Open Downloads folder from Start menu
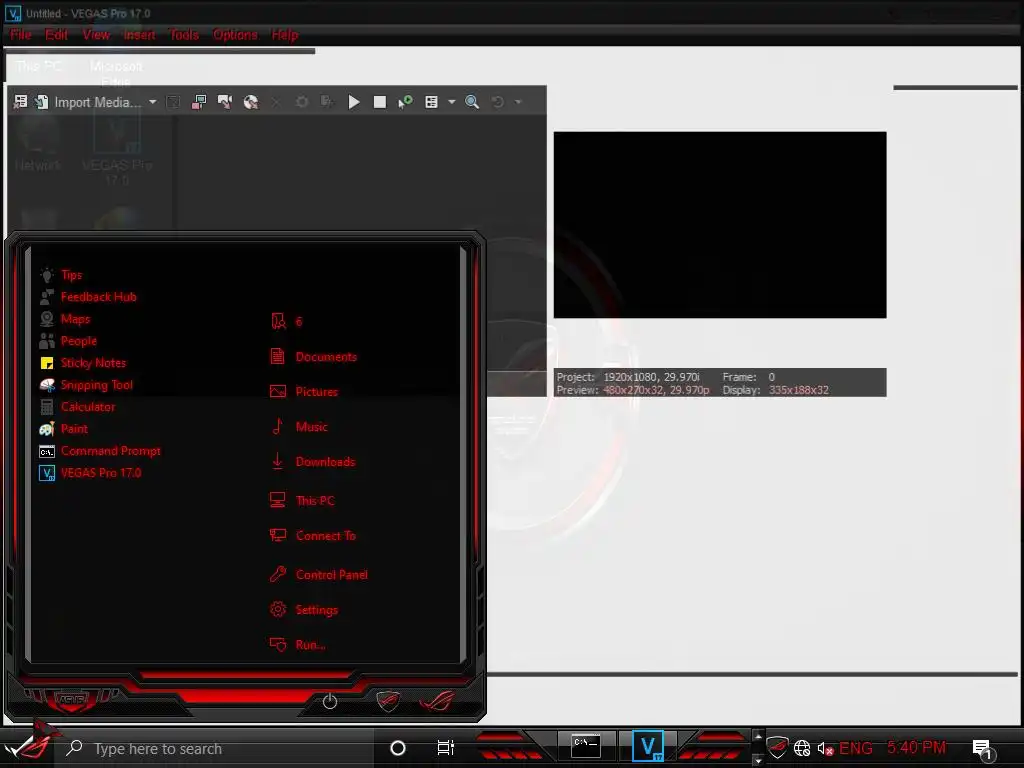The height and width of the screenshot is (768, 1024). click(x=313, y=462)
